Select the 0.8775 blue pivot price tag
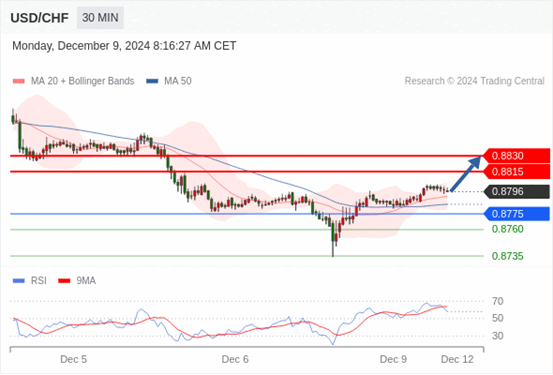553x375 pixels. [516, 214]
